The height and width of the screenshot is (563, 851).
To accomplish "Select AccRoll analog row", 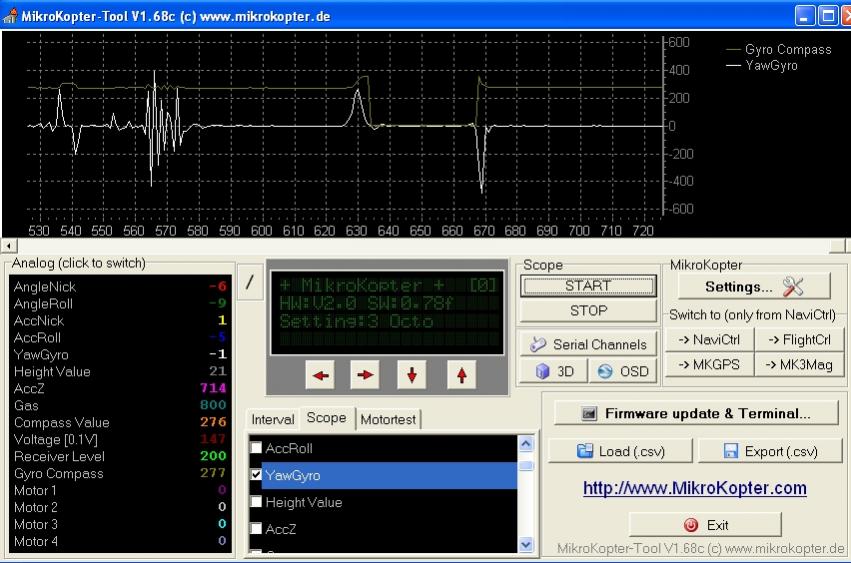I will click(x=119, y=337).
